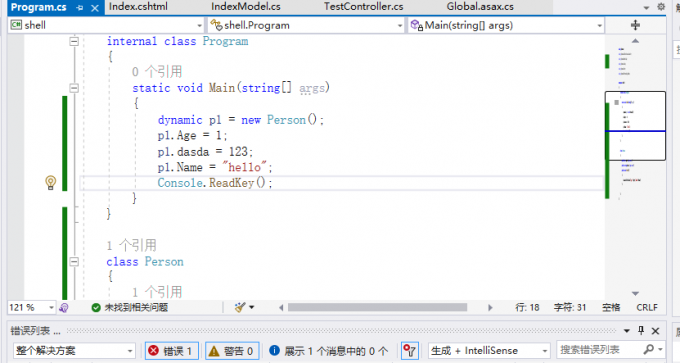Toggle the messages filter button
Screen dimensions: 680x363
(x=328, y=351)
